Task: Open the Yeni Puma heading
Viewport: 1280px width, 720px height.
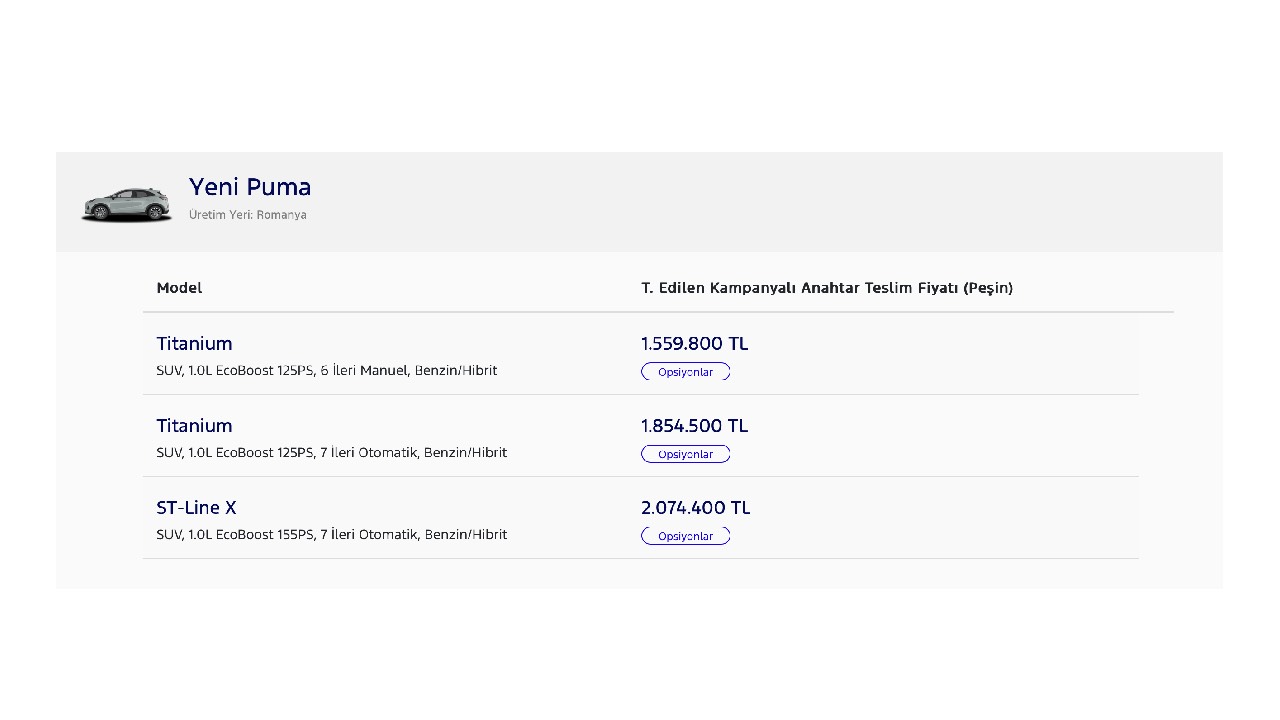Action: coord(250,187)
